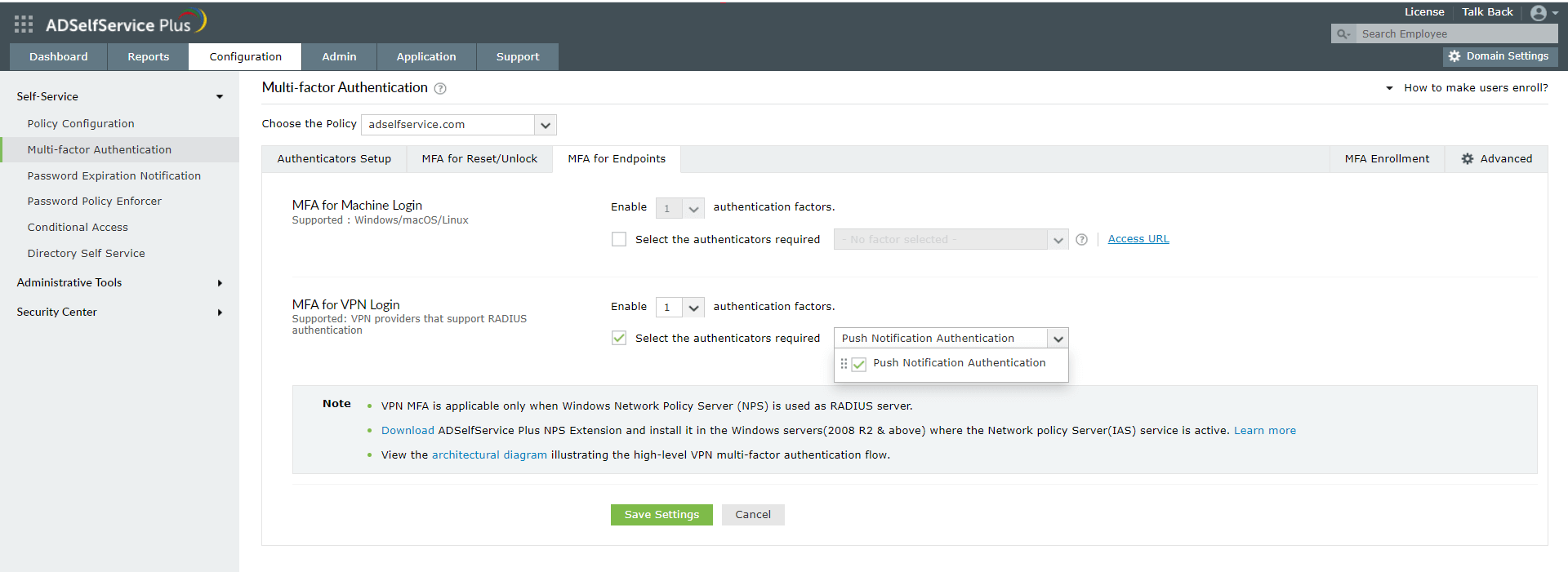Screen dimensions: 1568x572
Task: Open the Reports main tab
Action: pos(148,57)
